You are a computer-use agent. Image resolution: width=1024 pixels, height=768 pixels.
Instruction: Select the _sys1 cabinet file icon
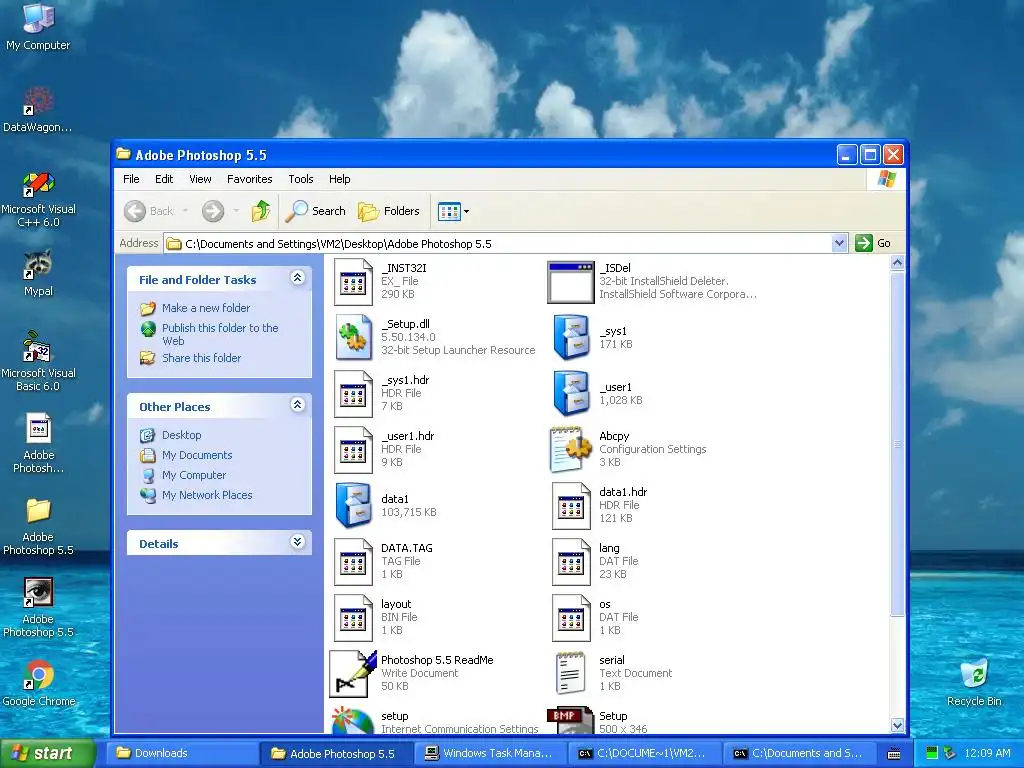(571, 338)
